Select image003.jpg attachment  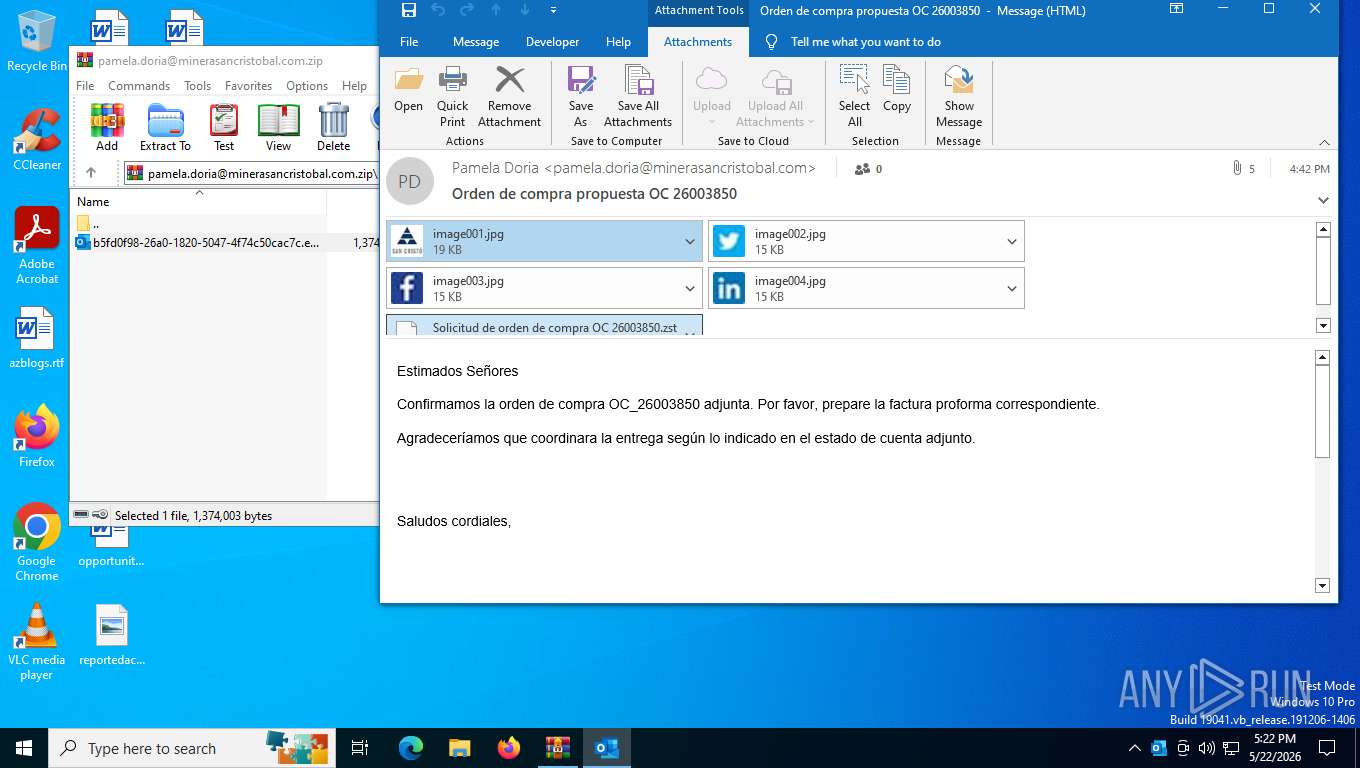[544, 289]
